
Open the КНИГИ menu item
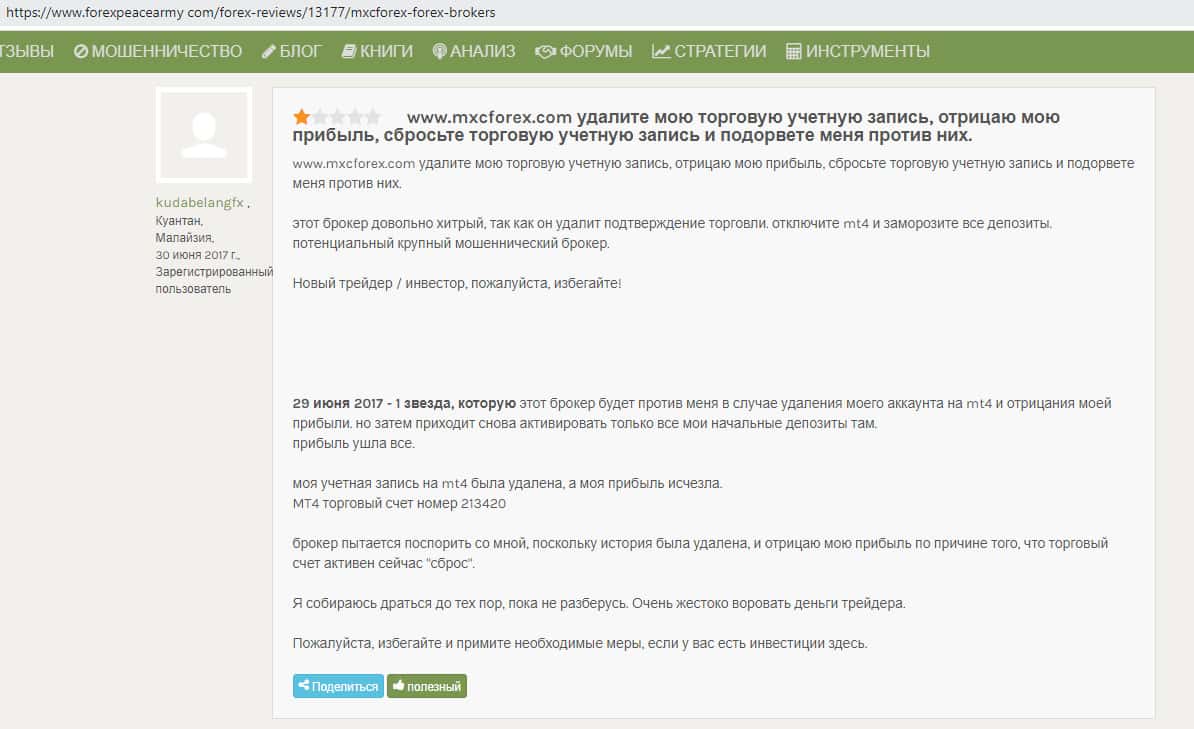click(377, 51)
